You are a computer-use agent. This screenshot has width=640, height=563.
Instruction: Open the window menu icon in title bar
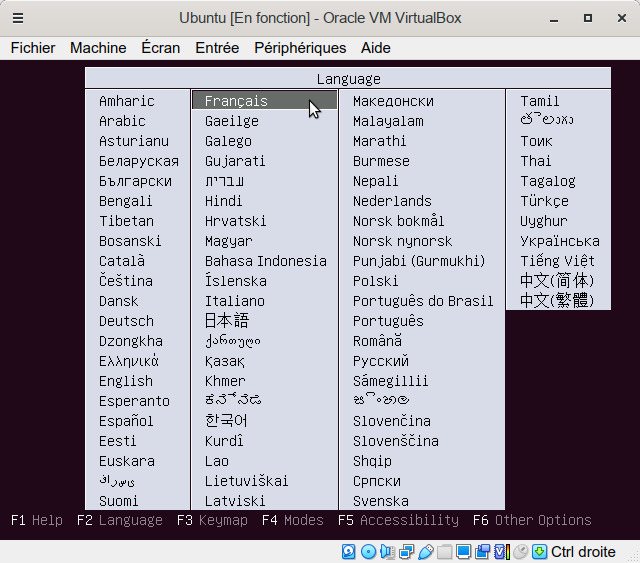click(x=18, y=18)
